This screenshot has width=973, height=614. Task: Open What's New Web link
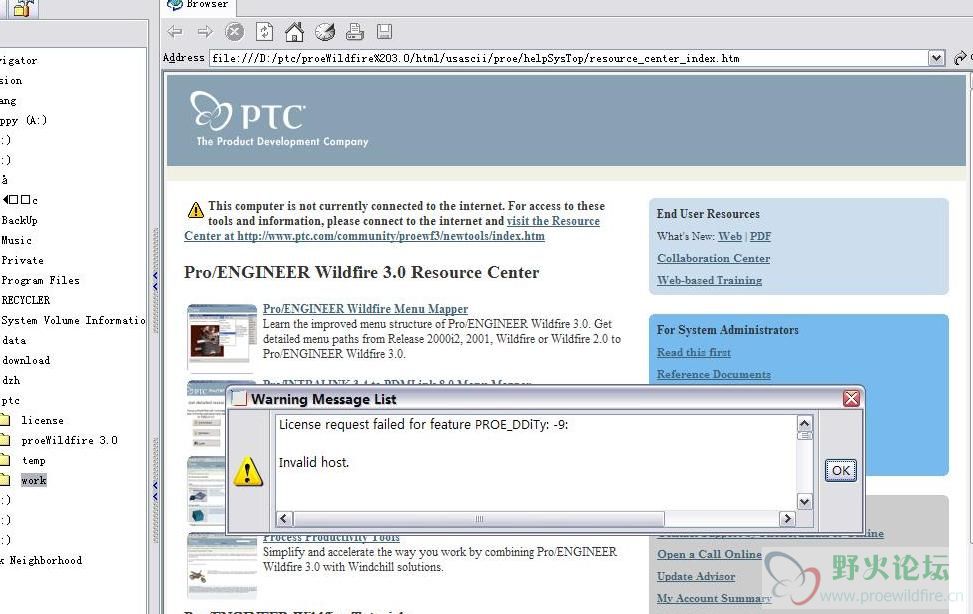[x=730, y=237]
